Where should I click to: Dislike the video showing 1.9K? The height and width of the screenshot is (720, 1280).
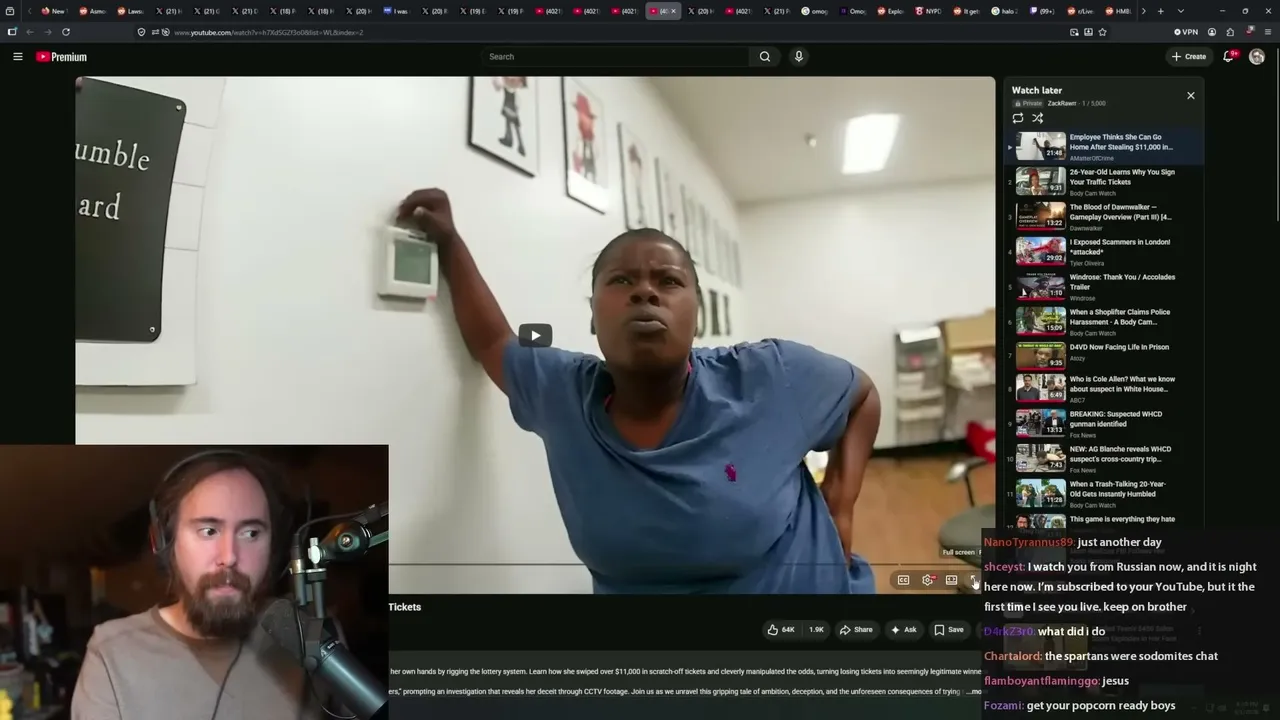816,630
